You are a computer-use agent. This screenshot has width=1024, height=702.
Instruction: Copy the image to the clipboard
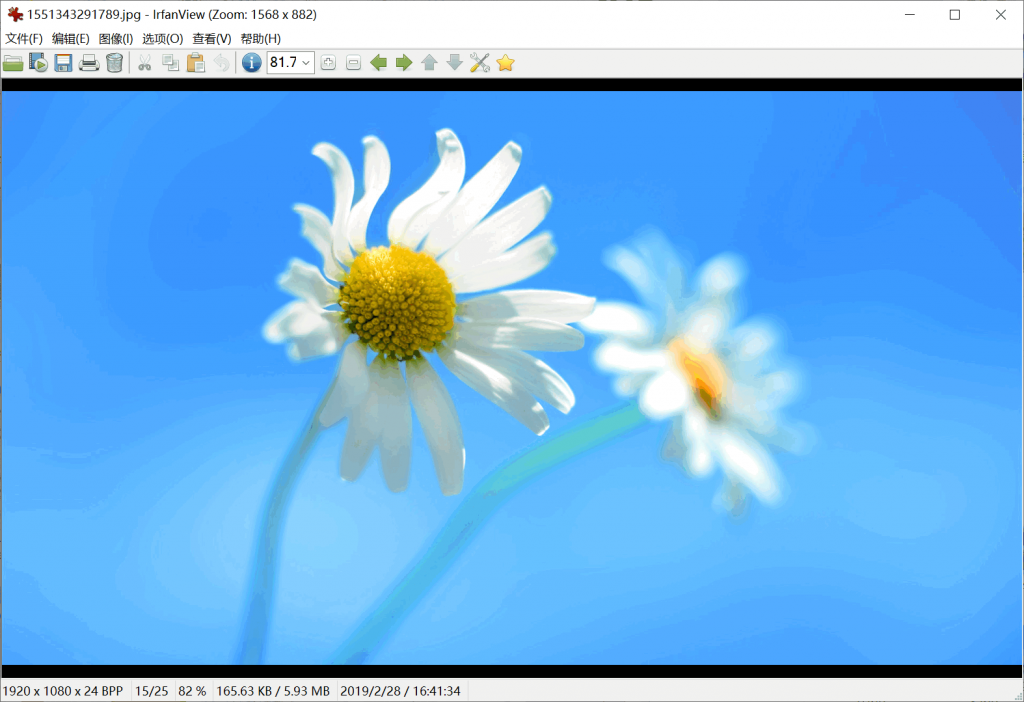point(170,63)
